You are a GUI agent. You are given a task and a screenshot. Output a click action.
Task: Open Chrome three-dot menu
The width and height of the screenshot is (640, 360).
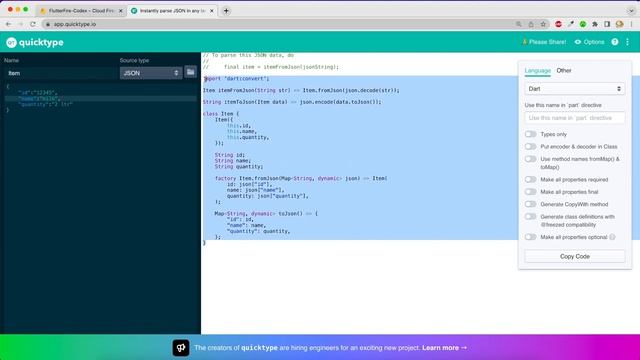[631, 24]
